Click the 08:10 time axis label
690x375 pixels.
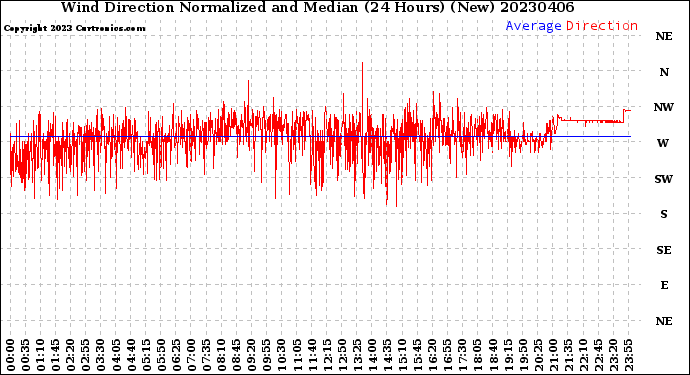[x=221, y=355]
